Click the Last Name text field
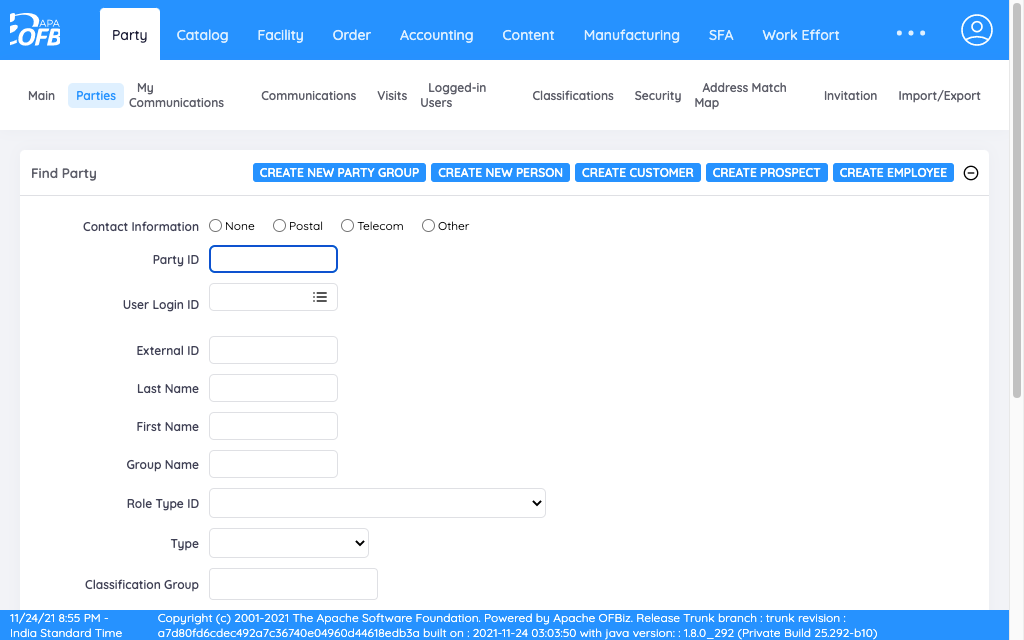This screenshot has height=640, width=1024. [x=273, y=388]
